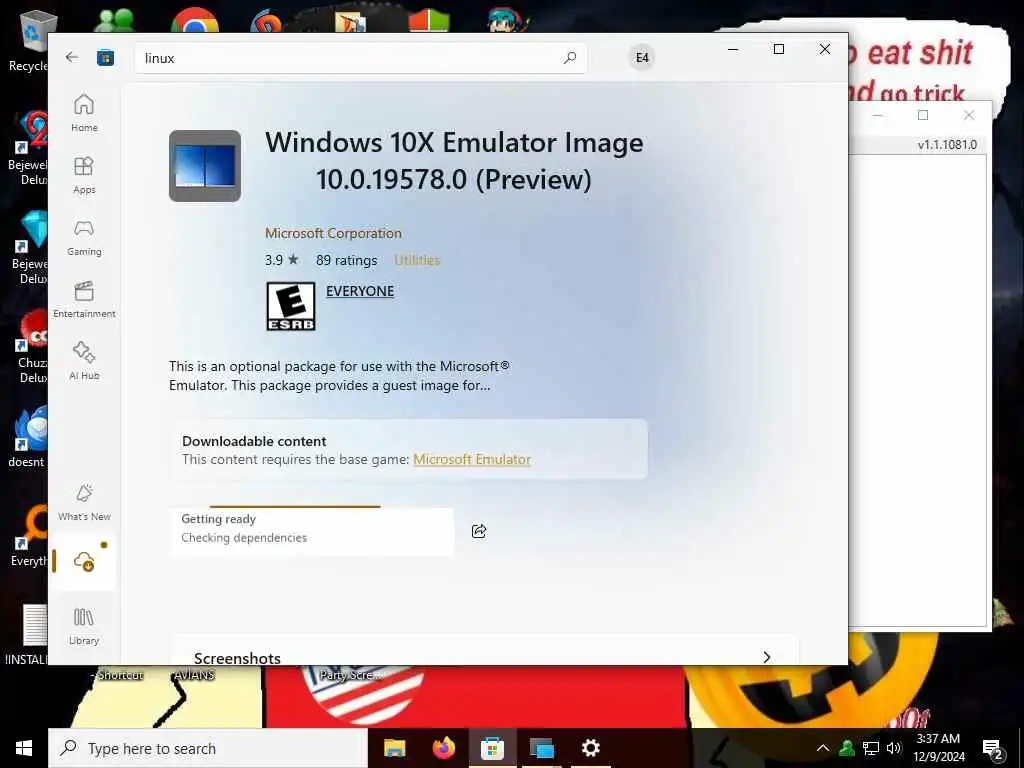Viewport: 1024px width, 768px height.
Task: Open the notification center icon
Action: click(x=993, y=748)
